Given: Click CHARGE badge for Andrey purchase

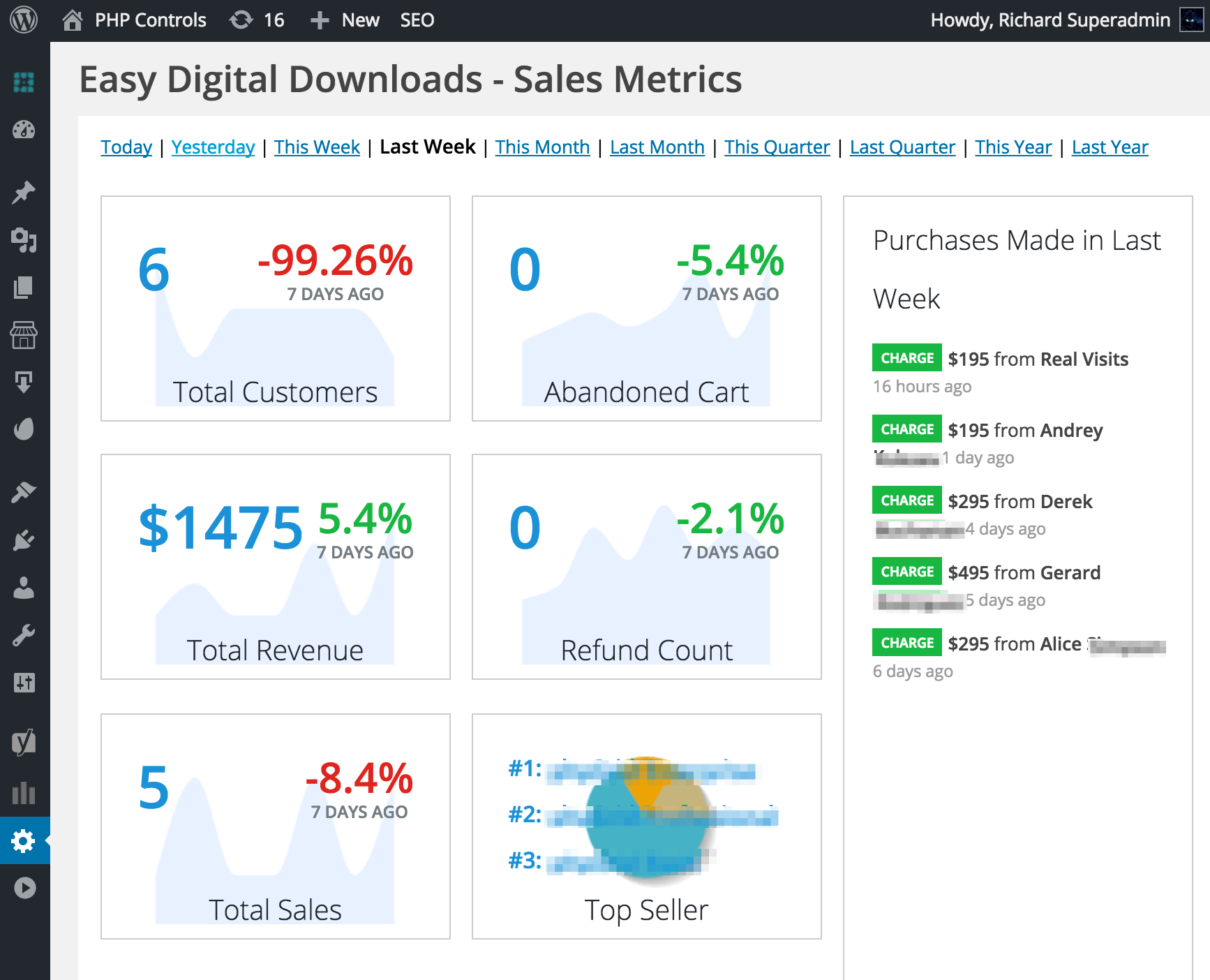Looking at the screenshot, I should (906, 429).
